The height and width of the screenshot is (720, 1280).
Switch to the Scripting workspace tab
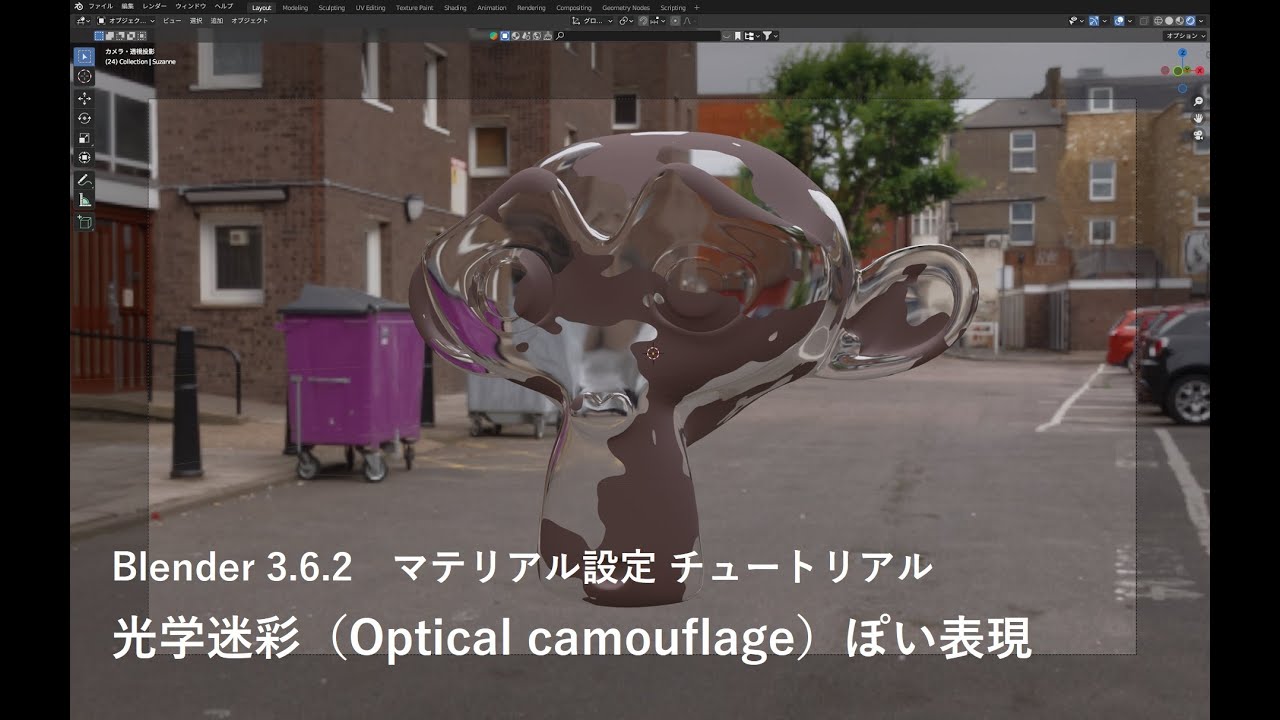click(673, 8)
